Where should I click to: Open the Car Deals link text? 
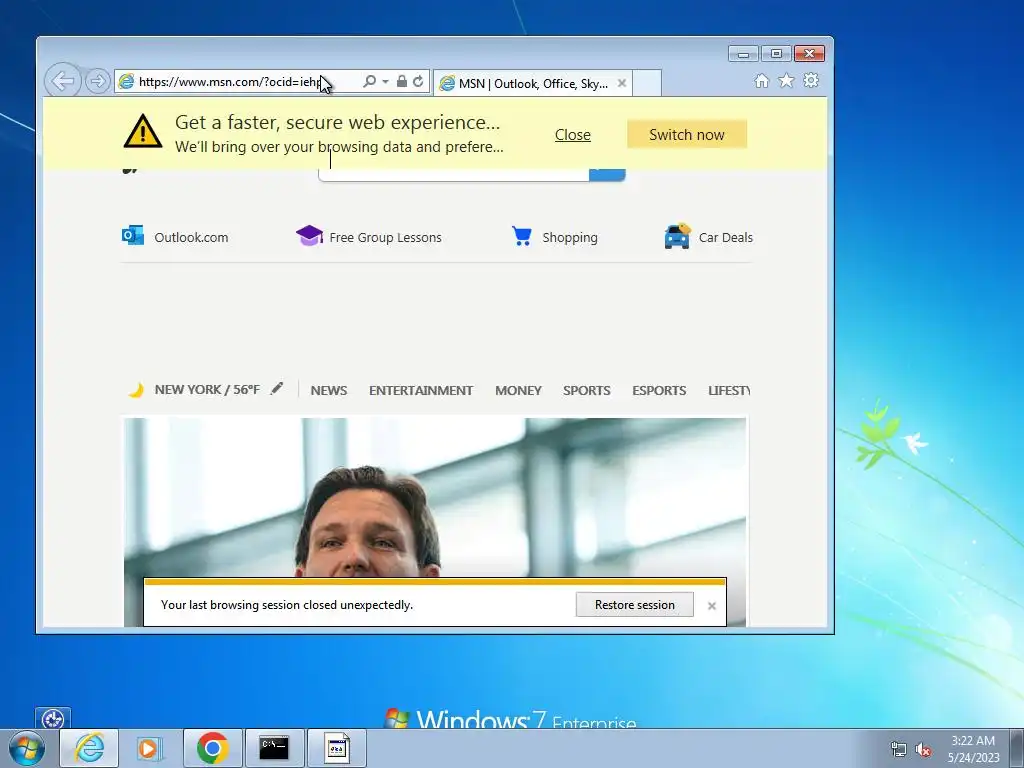point(726,238)
